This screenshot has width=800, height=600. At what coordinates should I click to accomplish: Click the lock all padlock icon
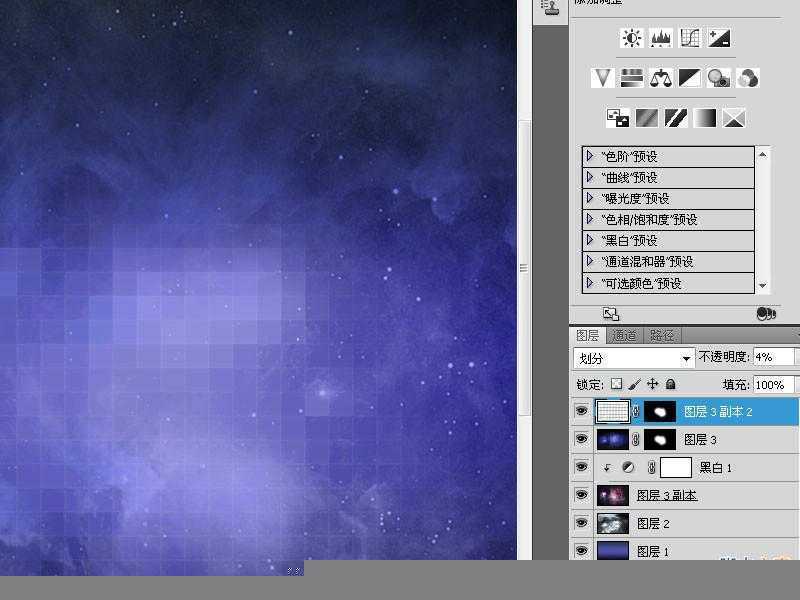click(x=671, y=384)
